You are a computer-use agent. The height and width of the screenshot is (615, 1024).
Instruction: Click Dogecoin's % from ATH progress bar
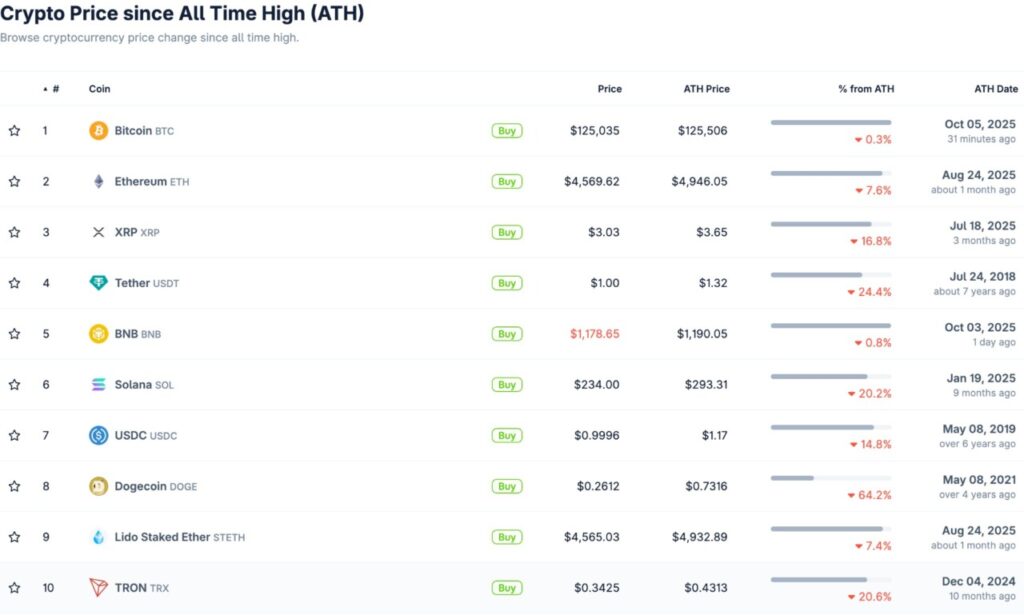coord(830,478)
